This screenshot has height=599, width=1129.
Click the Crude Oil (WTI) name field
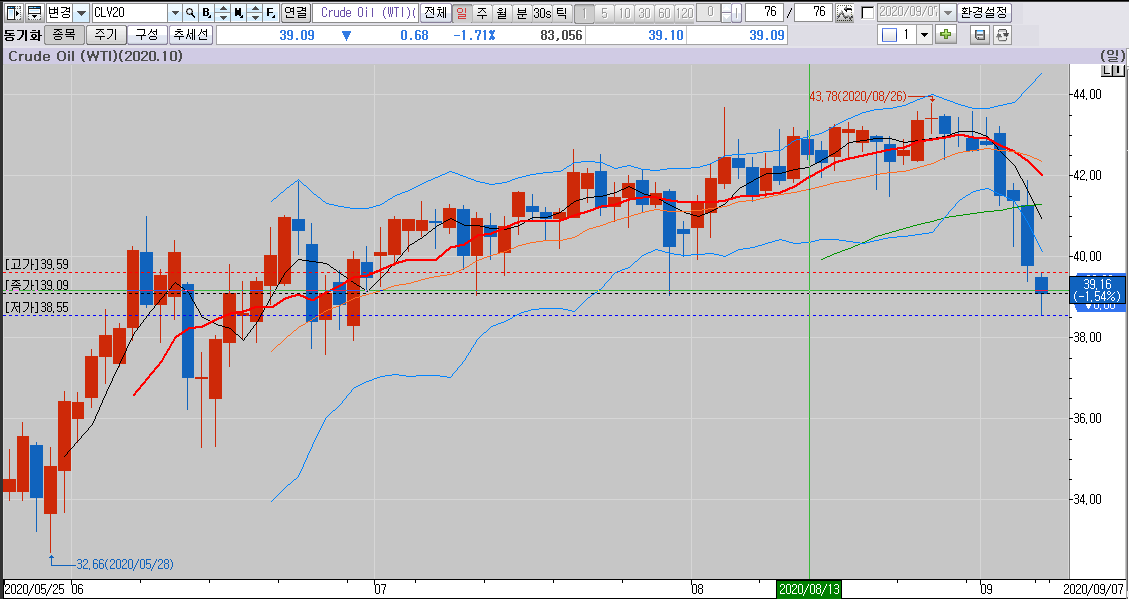pyautogui.click(x=366, y=12)
